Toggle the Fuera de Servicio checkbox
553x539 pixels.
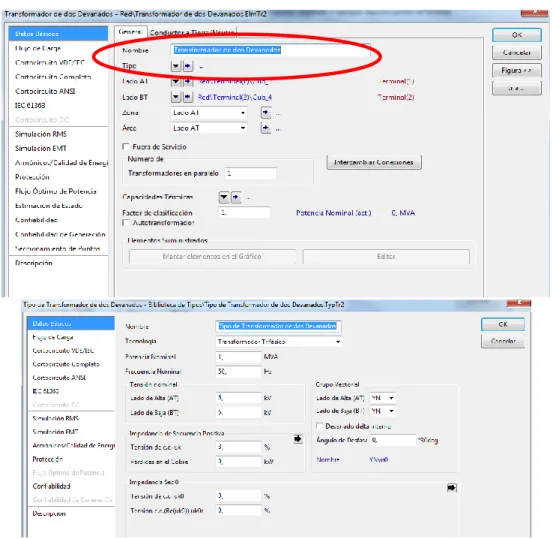[126, 146]
